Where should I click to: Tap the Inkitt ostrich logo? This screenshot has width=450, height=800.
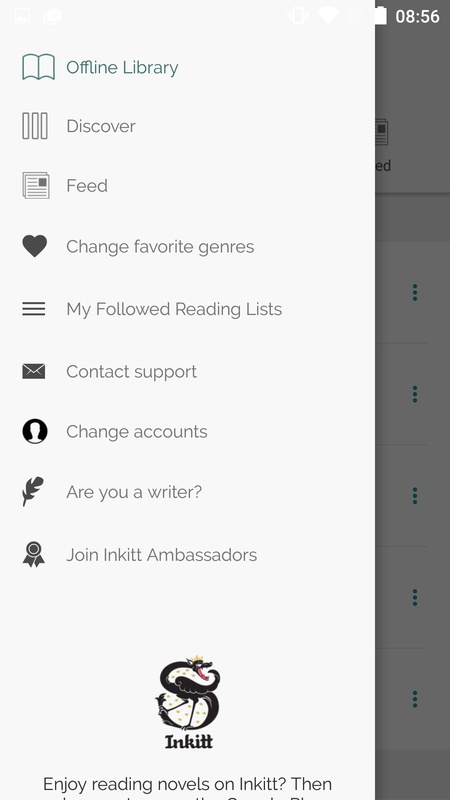(188, 702)
